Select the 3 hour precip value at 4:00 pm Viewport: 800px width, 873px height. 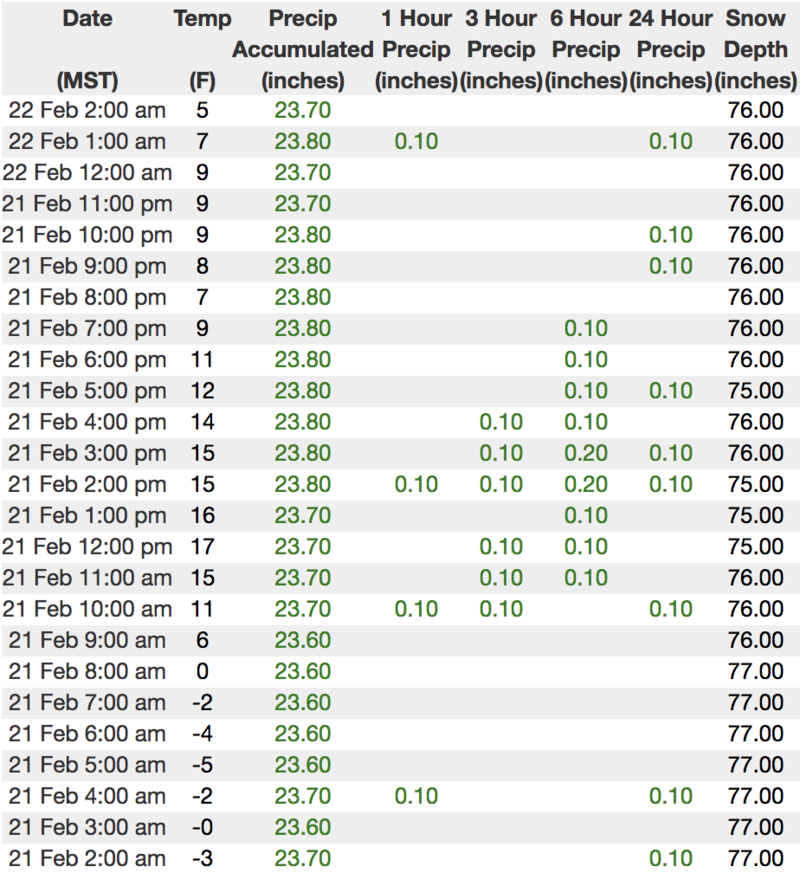point(501,422)
